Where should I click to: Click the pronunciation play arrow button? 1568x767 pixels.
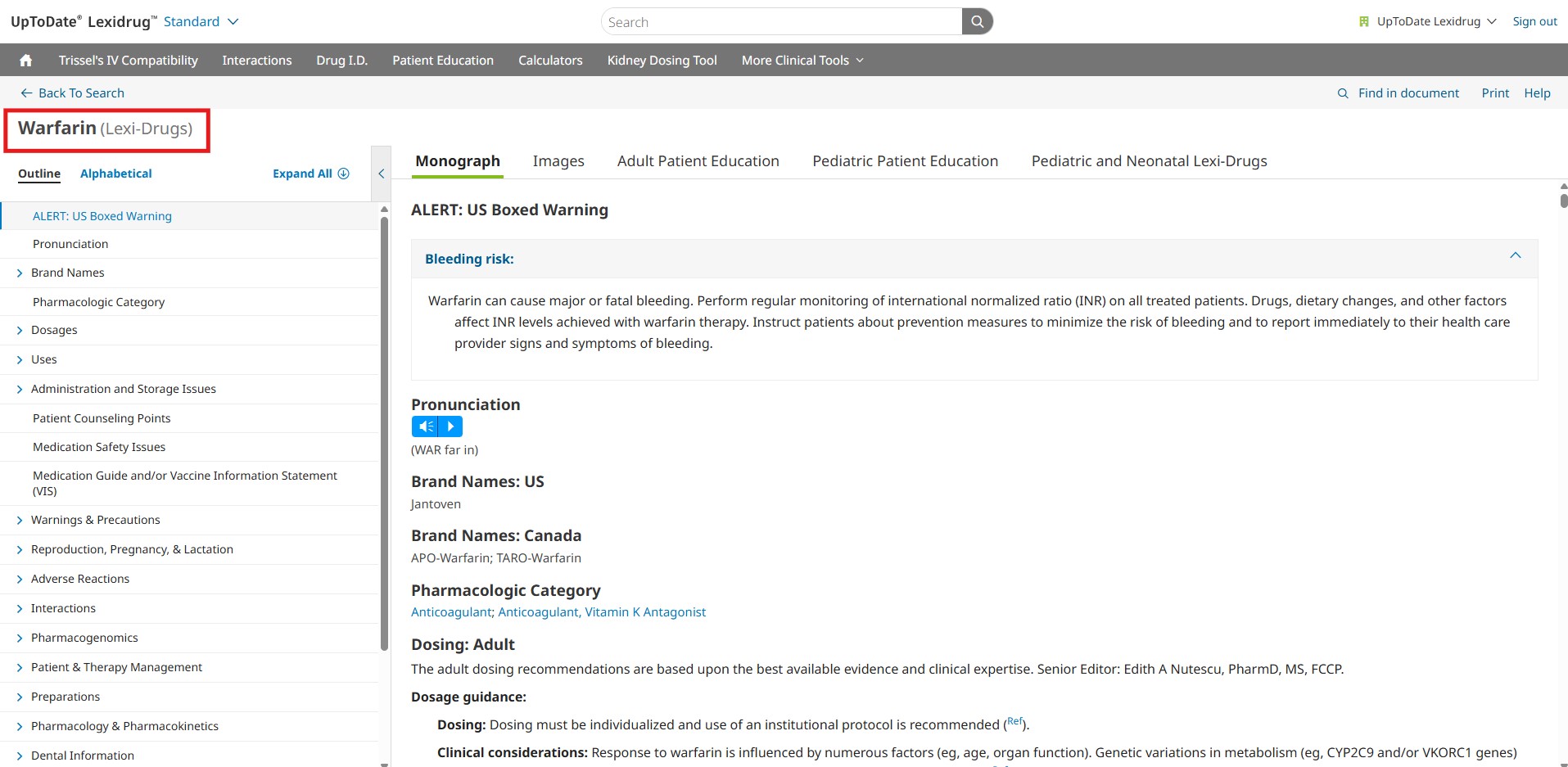450,426
